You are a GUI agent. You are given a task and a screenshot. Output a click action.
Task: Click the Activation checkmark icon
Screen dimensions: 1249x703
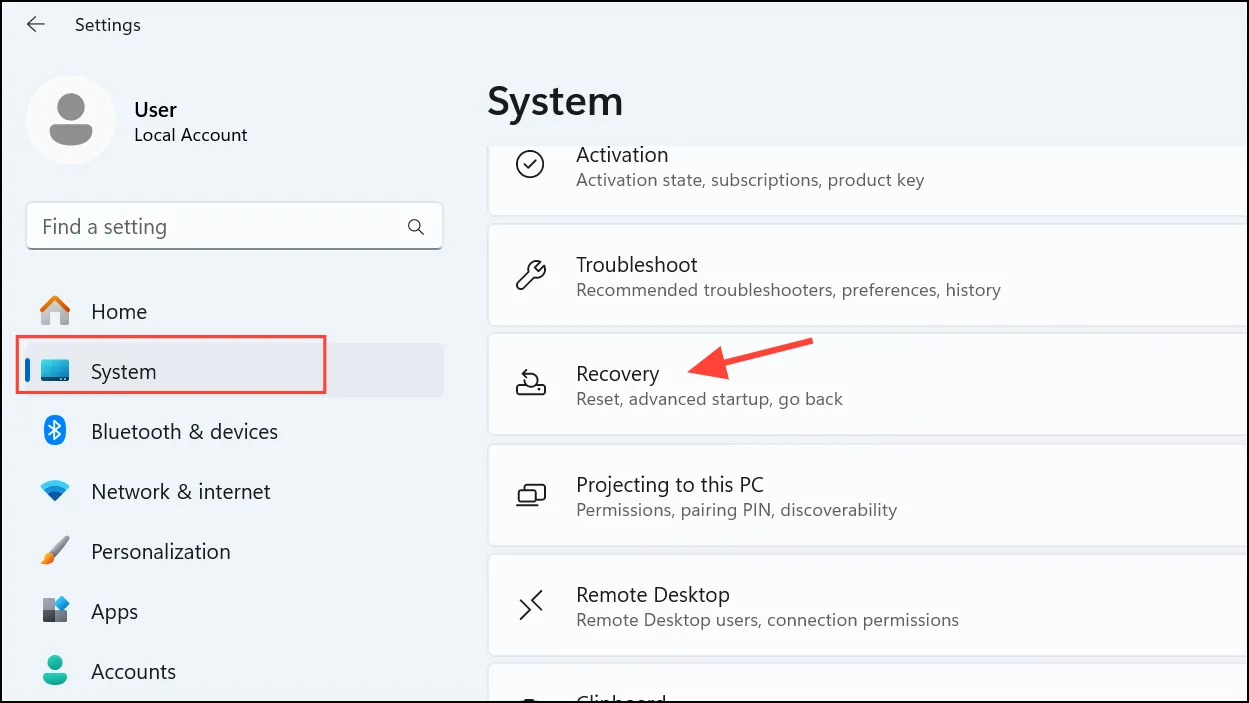530,165
